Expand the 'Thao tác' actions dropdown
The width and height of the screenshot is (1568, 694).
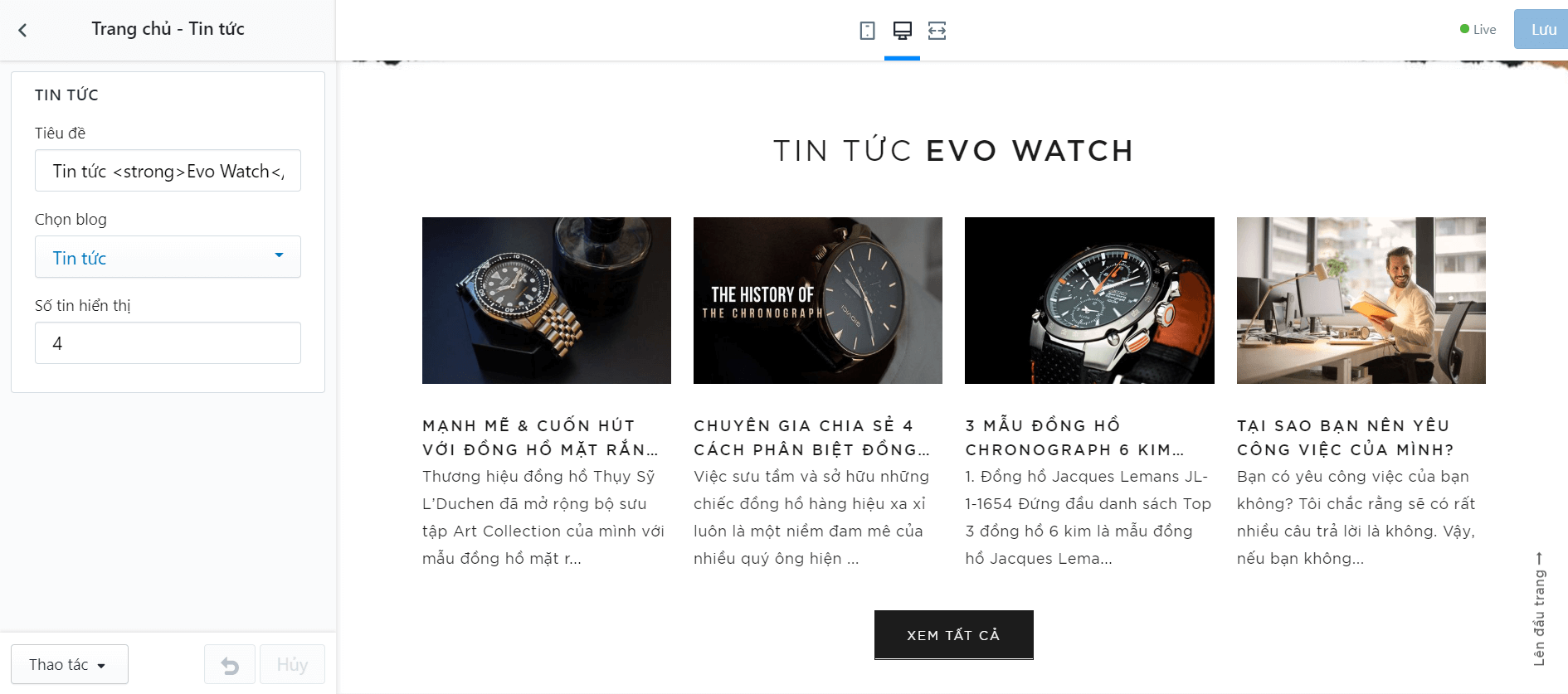70,664
